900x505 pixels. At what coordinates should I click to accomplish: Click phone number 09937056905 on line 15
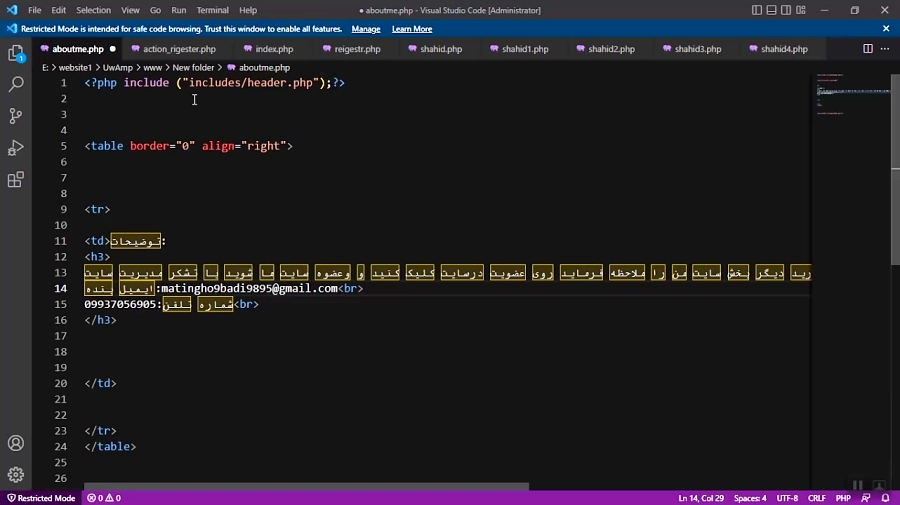pyautogui.click(x=119, y=304)
